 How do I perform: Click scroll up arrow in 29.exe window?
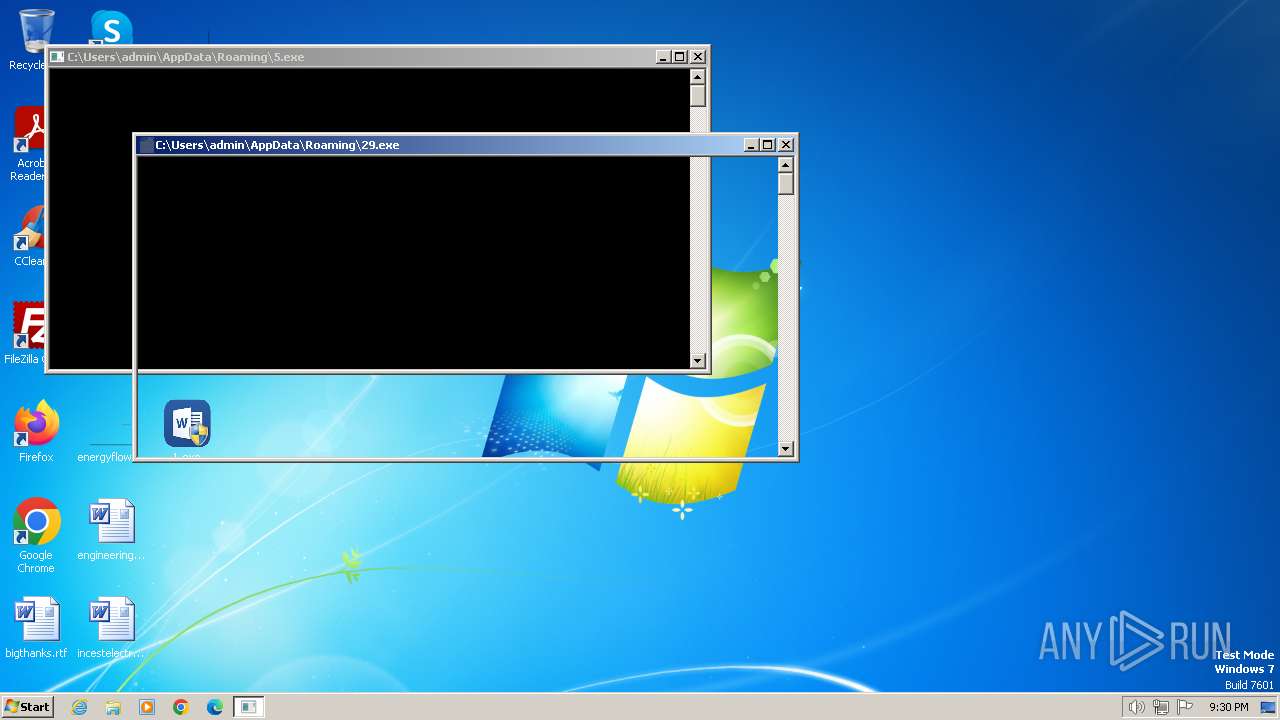click(x=786, y=165)
